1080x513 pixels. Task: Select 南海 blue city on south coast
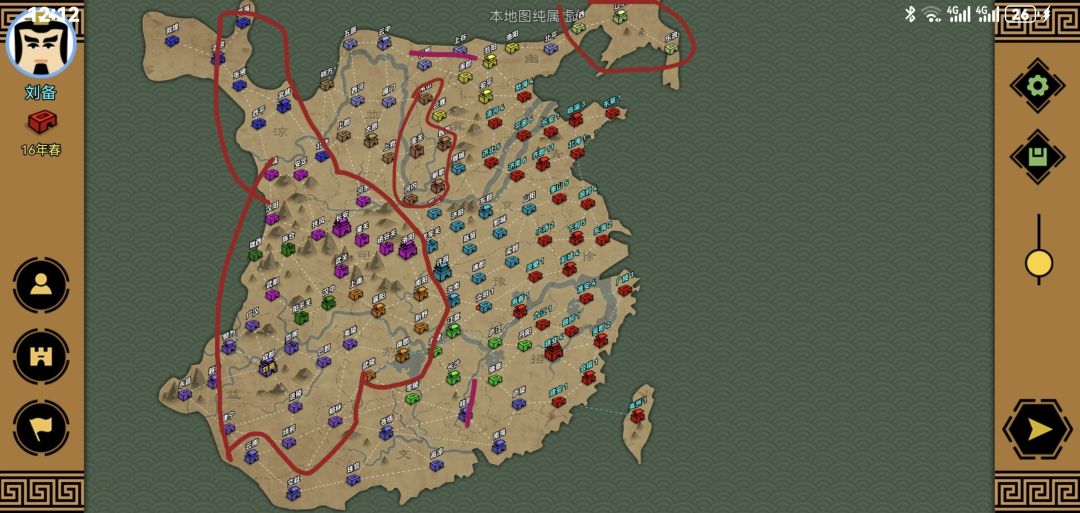[499, 447]
